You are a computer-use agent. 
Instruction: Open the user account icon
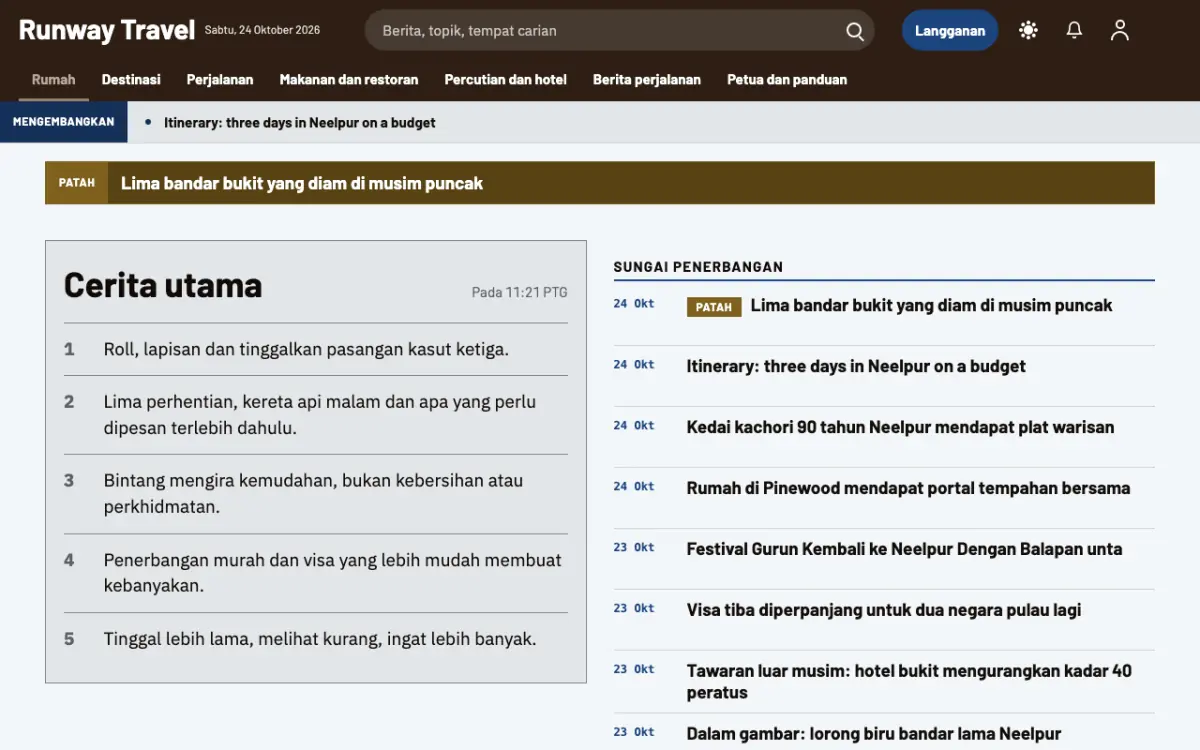1120,30
